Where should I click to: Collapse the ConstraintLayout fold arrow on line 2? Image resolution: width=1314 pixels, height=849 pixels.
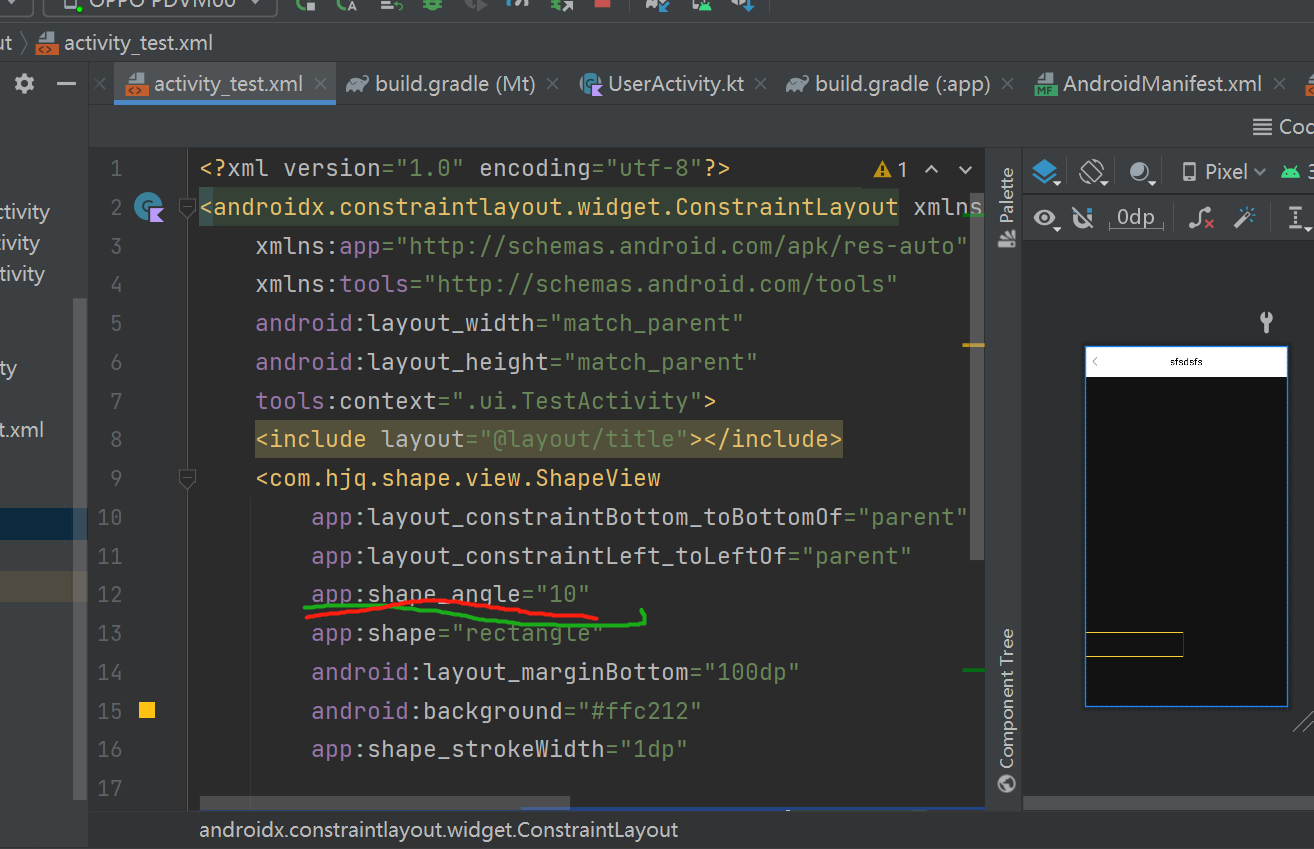(186, 206)
